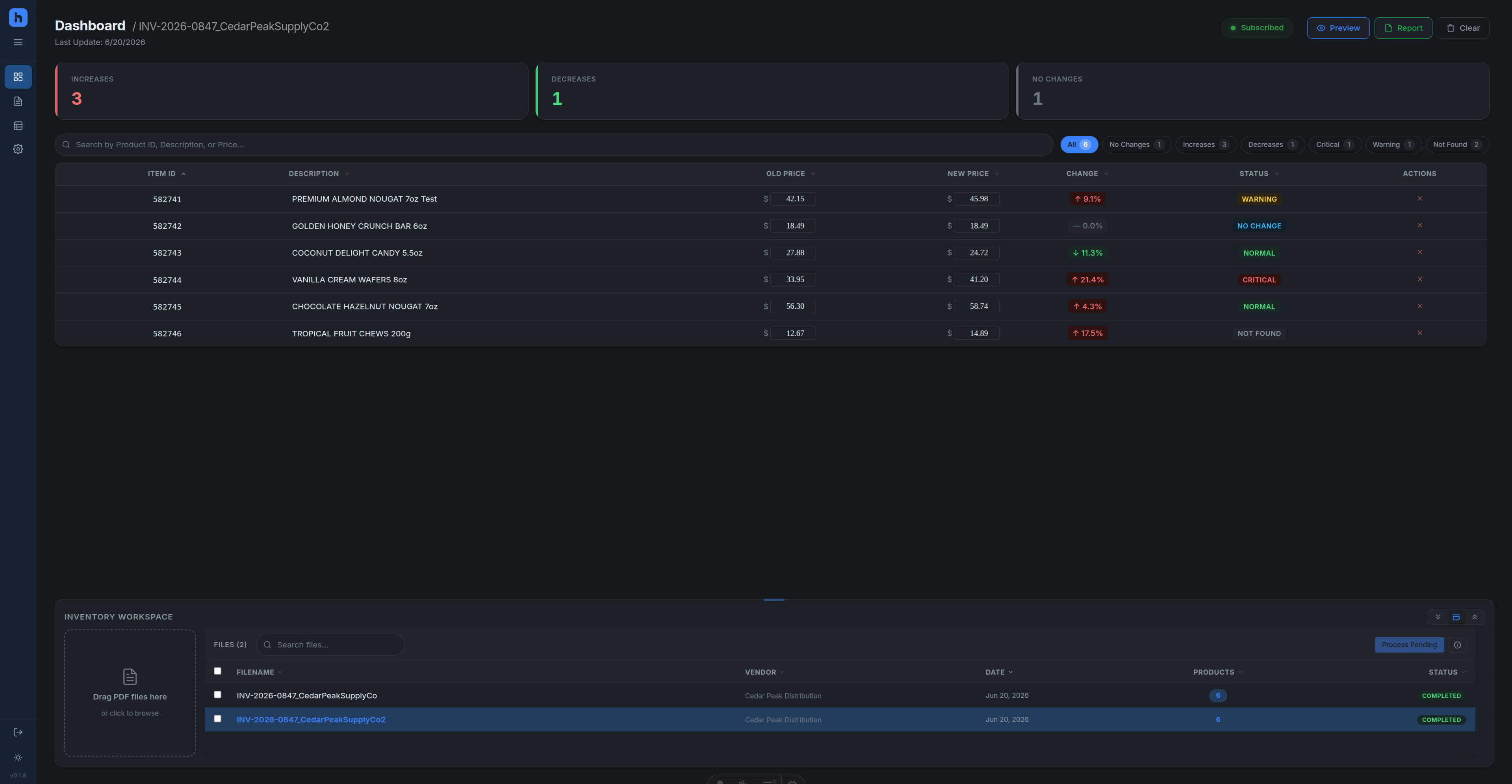
Task: Click the Increases summary card
Action: point(292,91)
